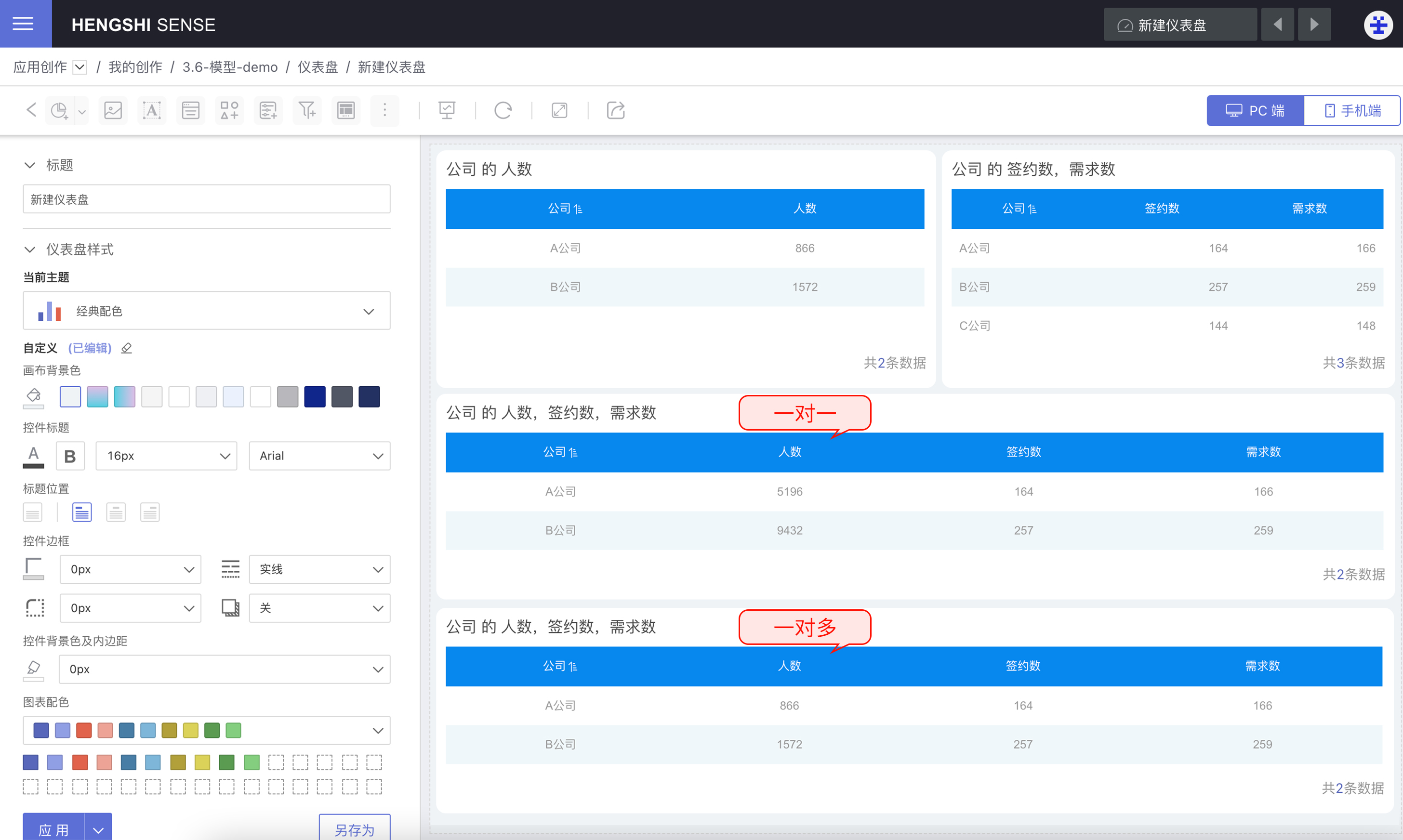The image size is (1403, 840).
Task: Insert a text widget
Action: [152, 110]
